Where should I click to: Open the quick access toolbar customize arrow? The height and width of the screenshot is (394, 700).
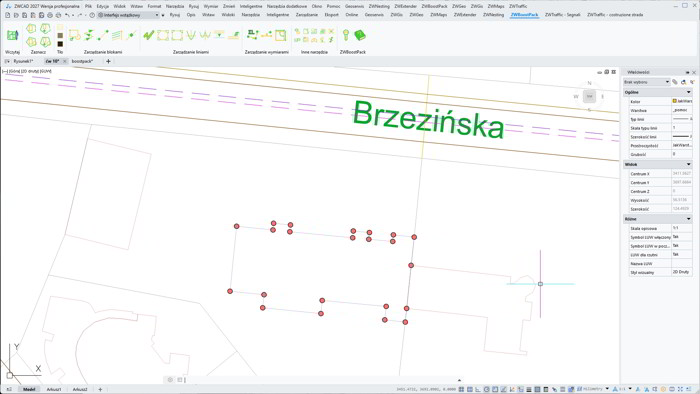163,15
